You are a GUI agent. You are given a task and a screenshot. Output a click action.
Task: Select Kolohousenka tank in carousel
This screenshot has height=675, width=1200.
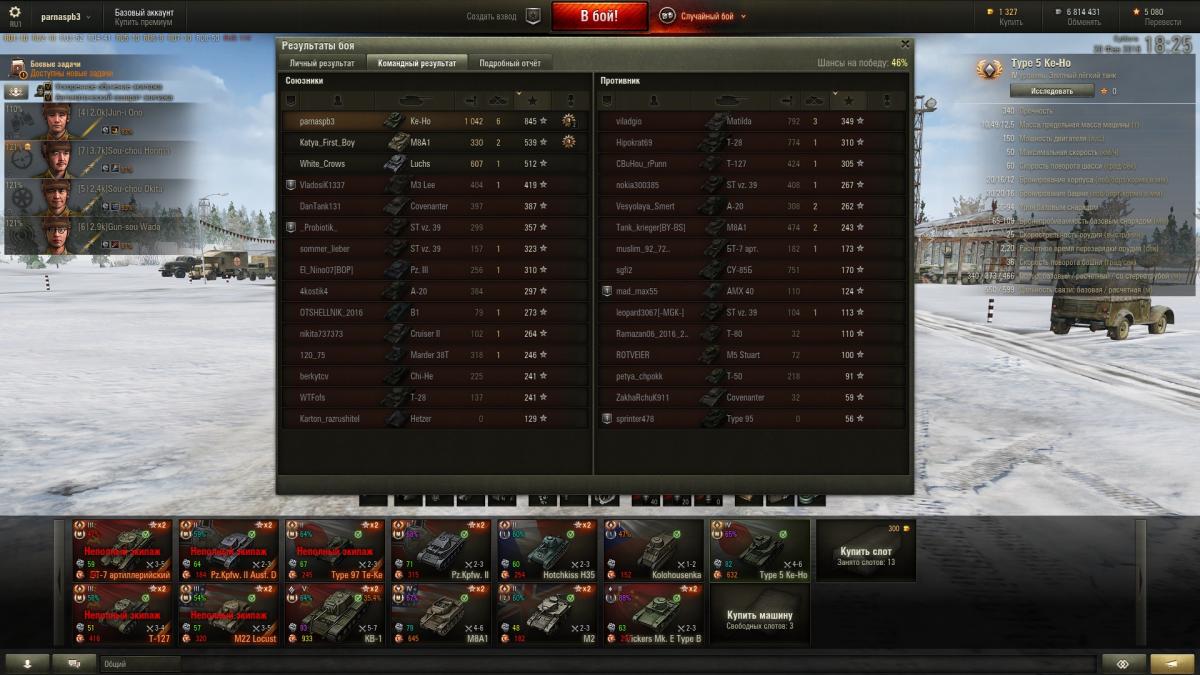pos(654,550)
